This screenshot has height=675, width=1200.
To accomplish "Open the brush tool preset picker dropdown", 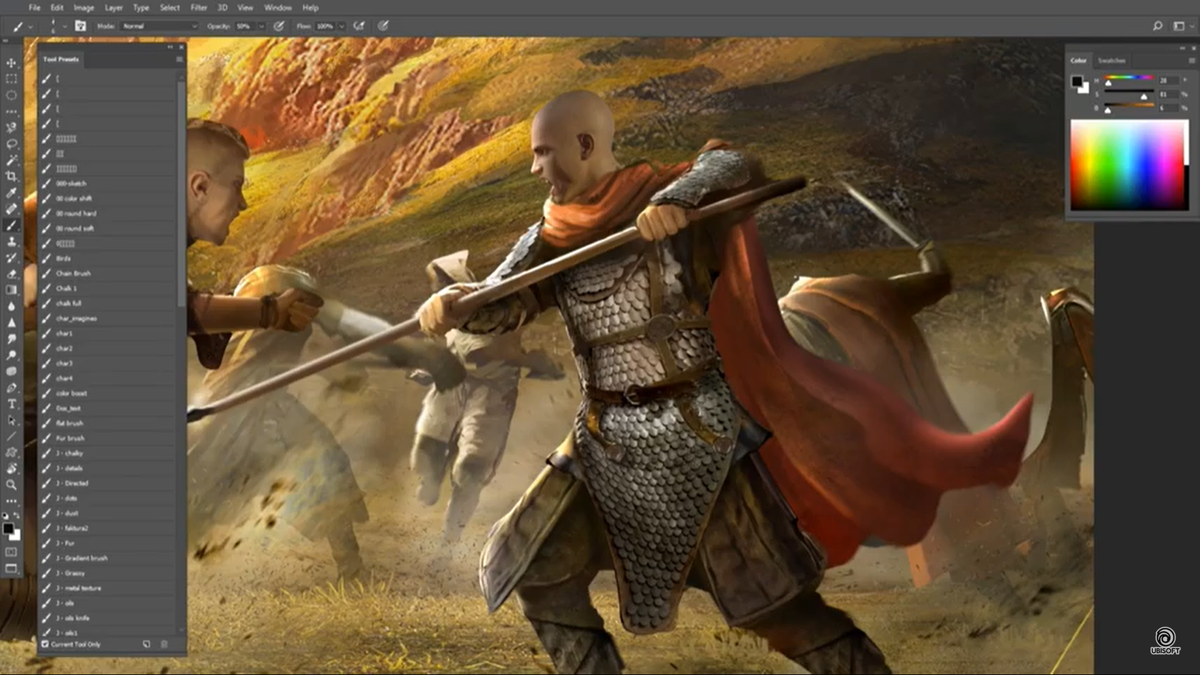I will [x=30, y=26].
